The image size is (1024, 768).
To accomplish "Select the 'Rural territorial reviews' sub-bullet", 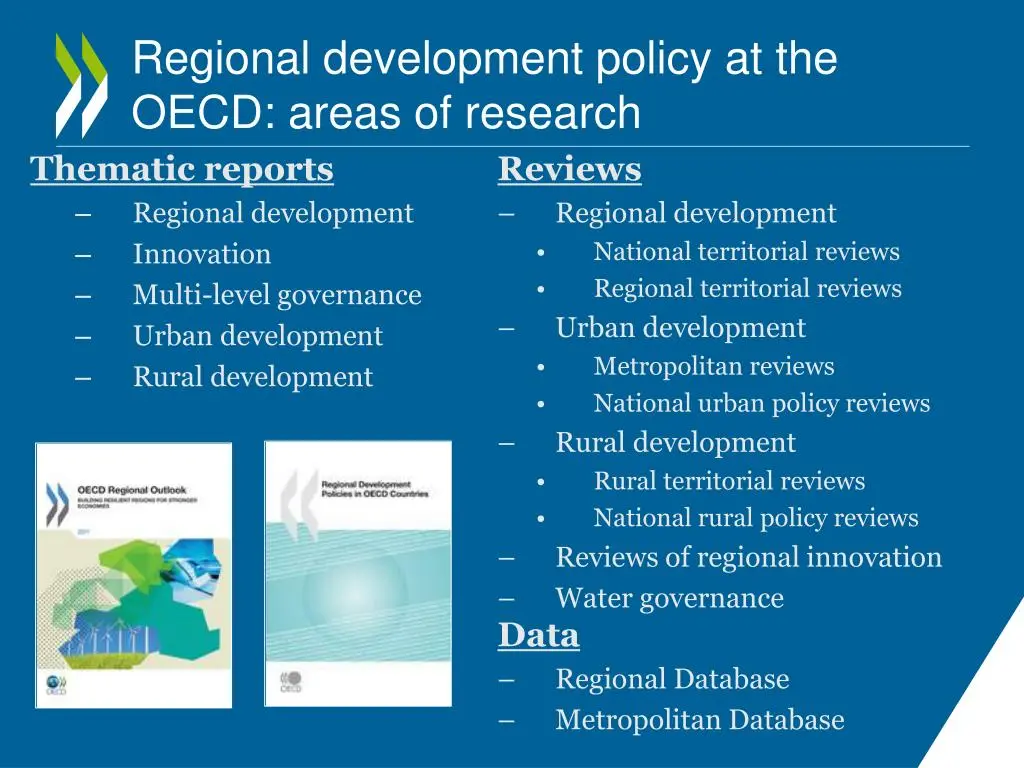I will 729,481.
